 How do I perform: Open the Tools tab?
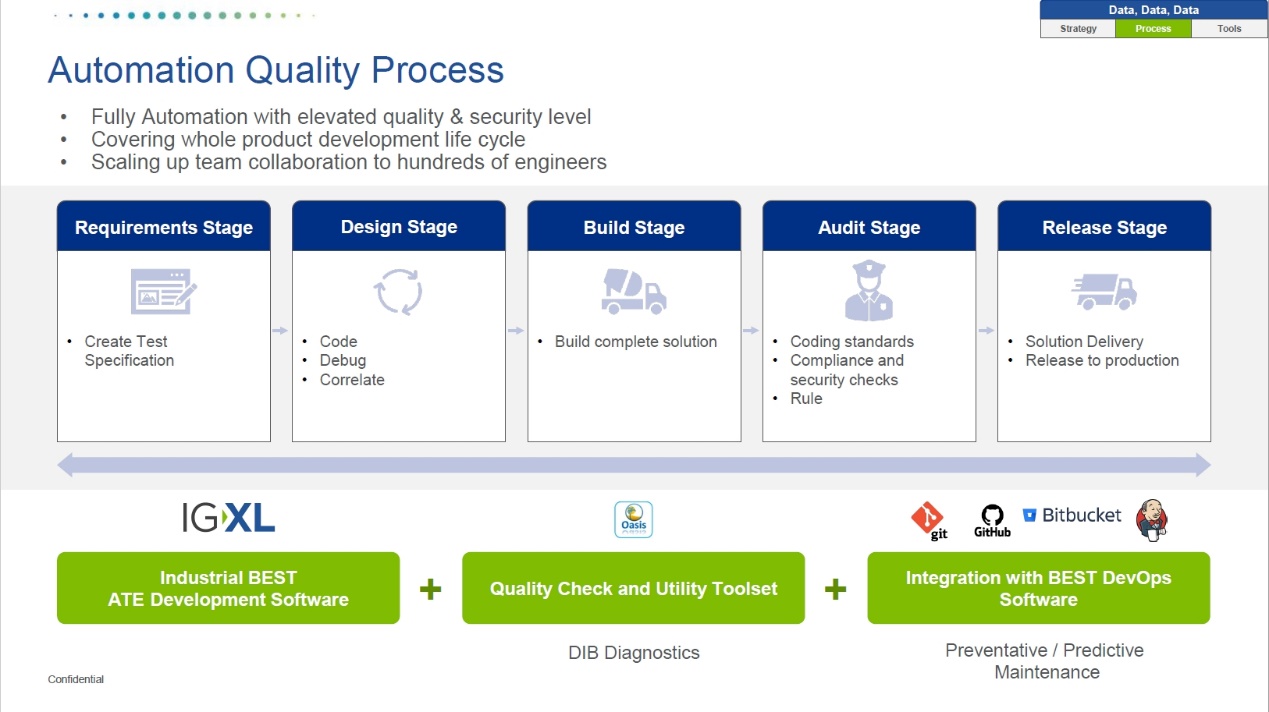pos(1229,29)
